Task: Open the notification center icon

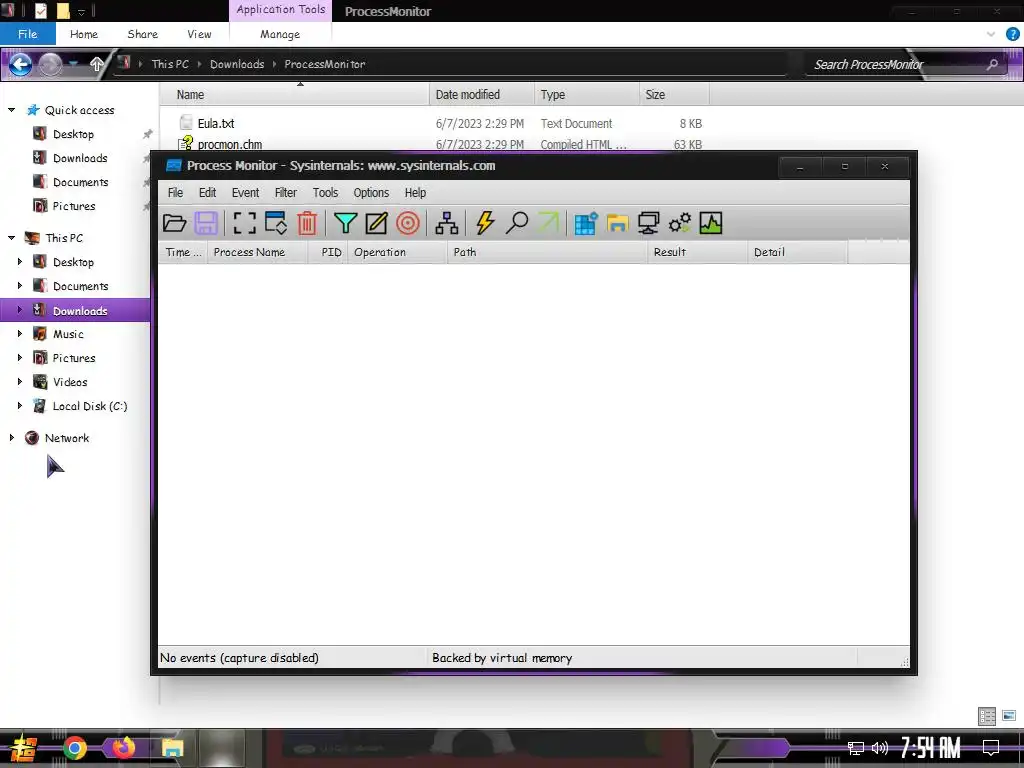Action: point(991,748)
